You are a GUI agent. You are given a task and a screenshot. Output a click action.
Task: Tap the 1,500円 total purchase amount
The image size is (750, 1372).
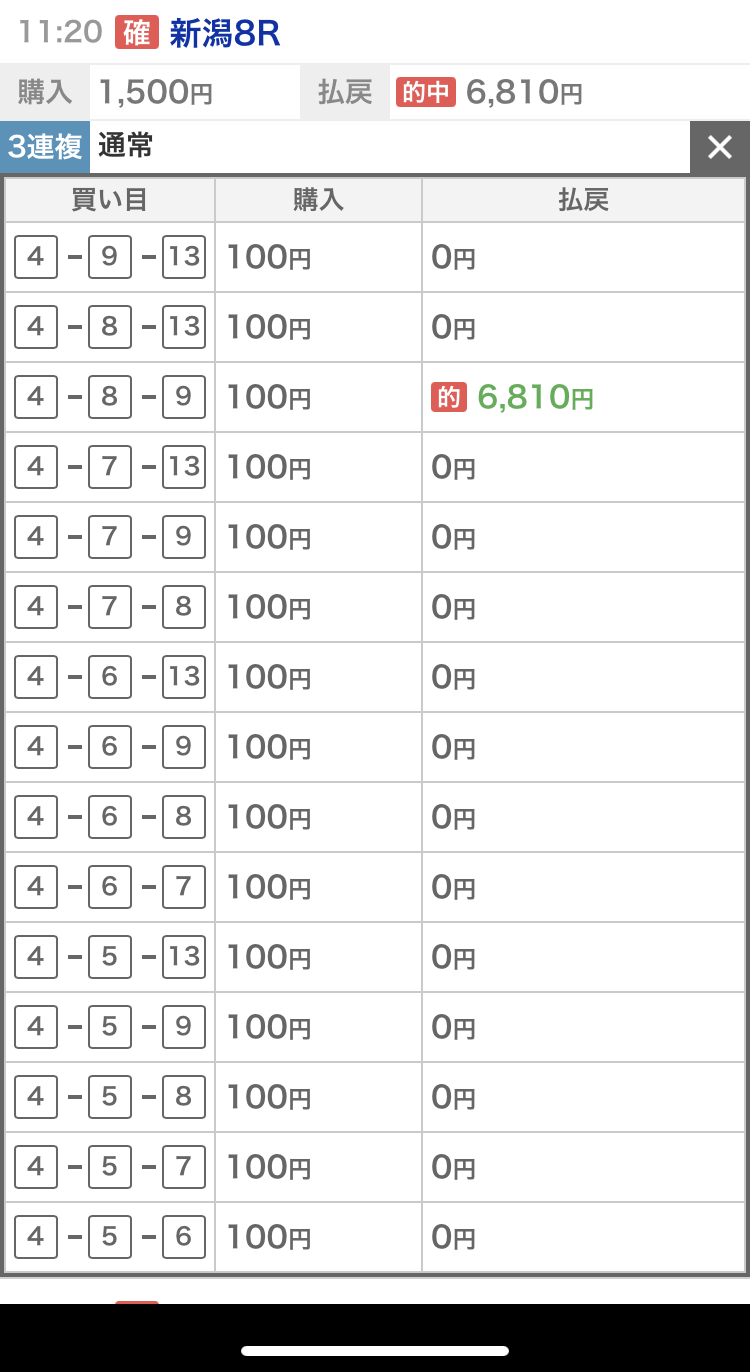pos(155,92)
